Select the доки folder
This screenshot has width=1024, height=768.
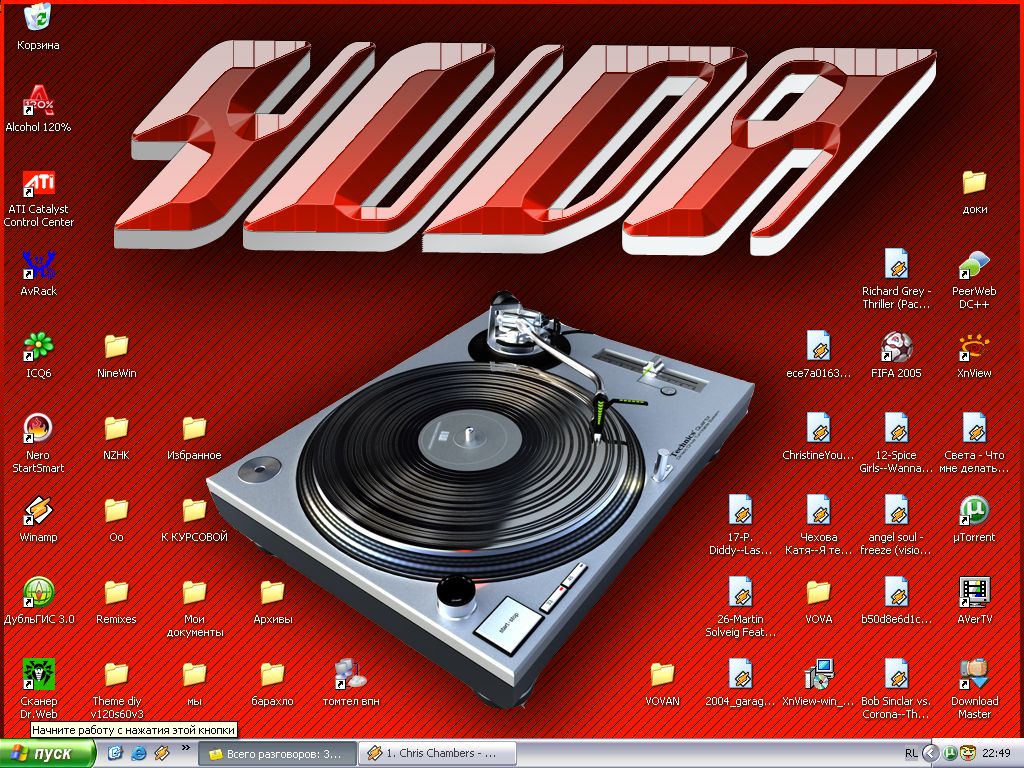[x=974, y=191]
